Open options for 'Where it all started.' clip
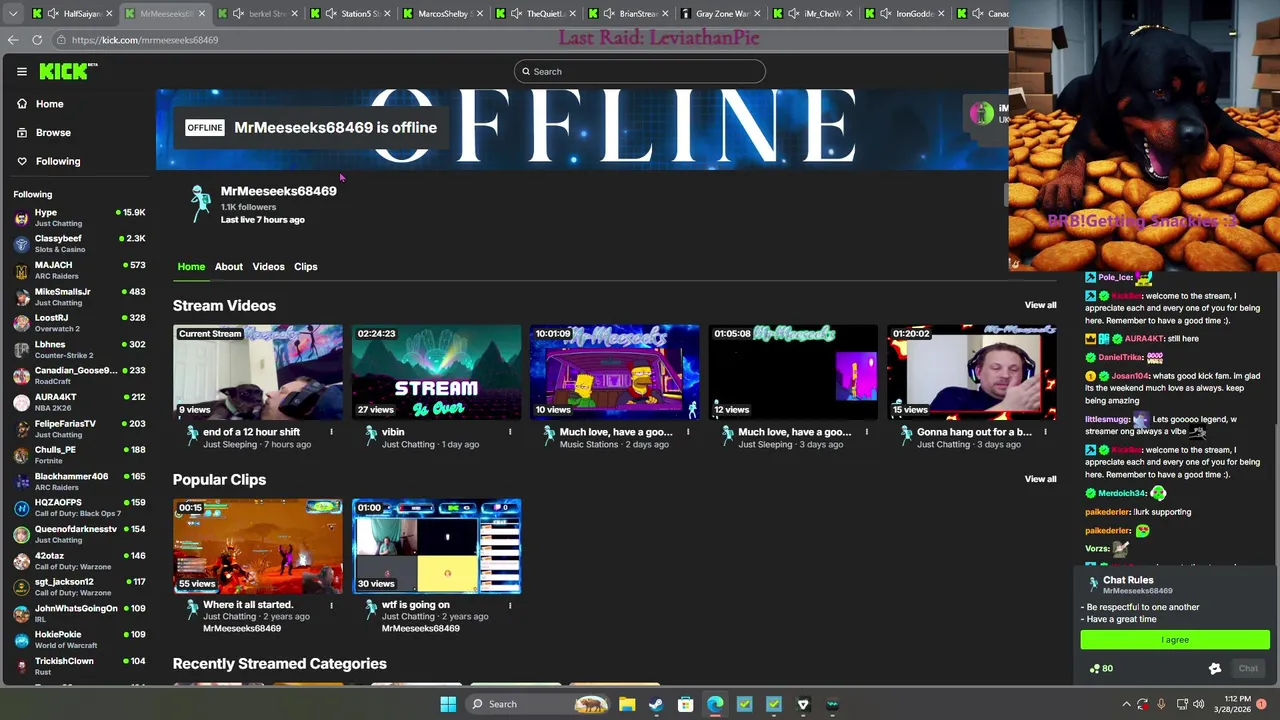 331,605
